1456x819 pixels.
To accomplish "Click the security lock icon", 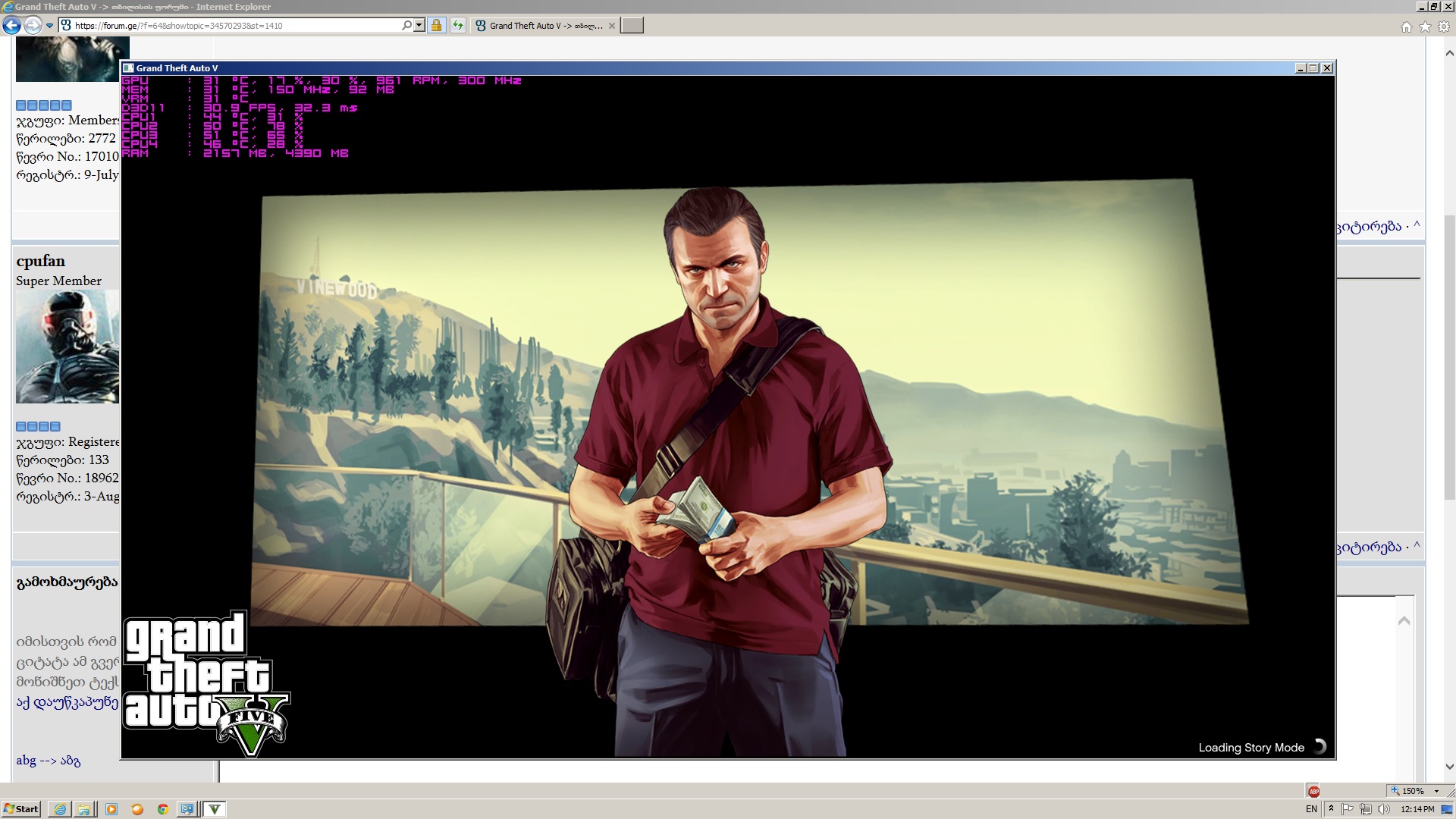I will 436,26.
